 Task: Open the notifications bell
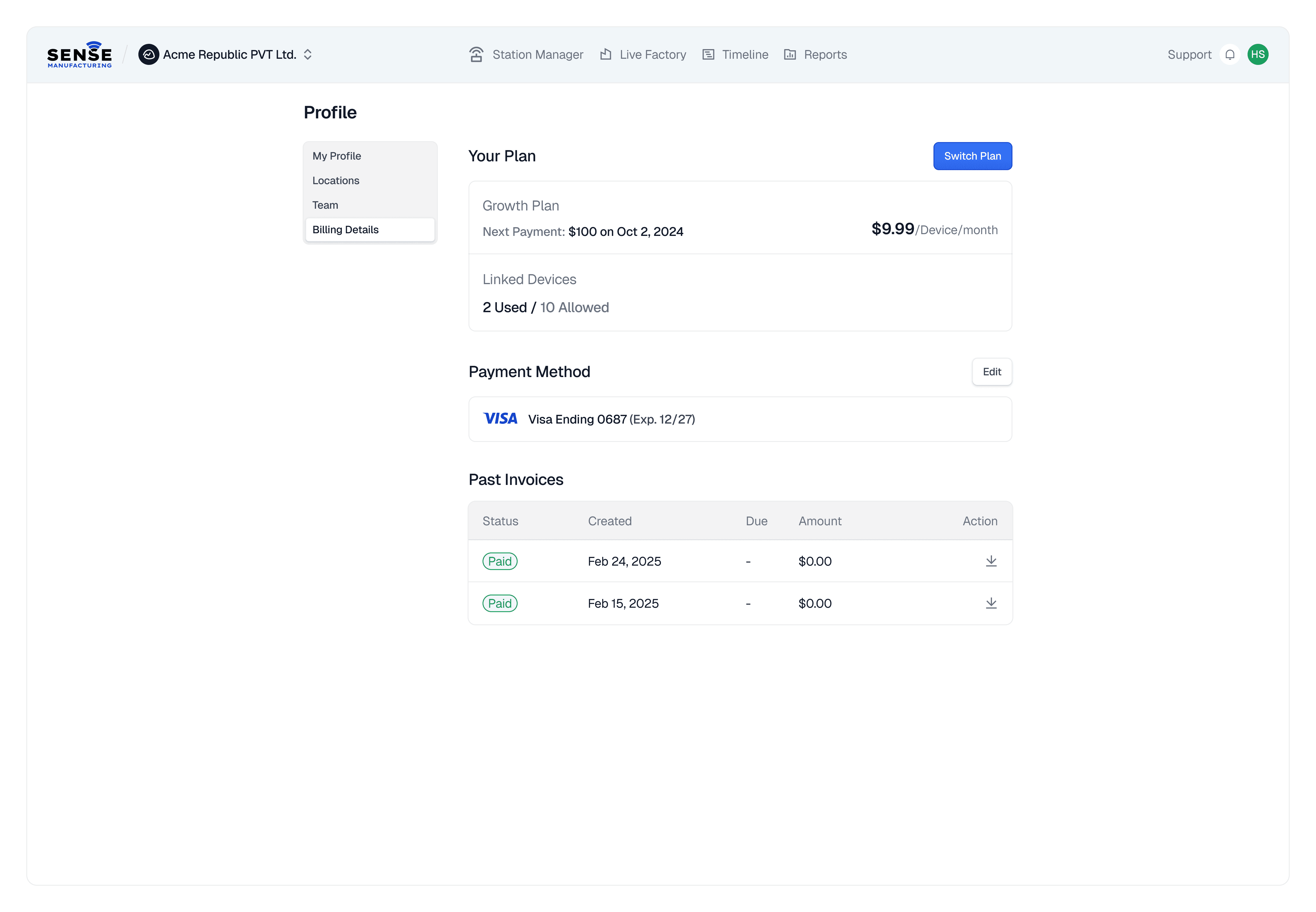[x=1230, y=55]
